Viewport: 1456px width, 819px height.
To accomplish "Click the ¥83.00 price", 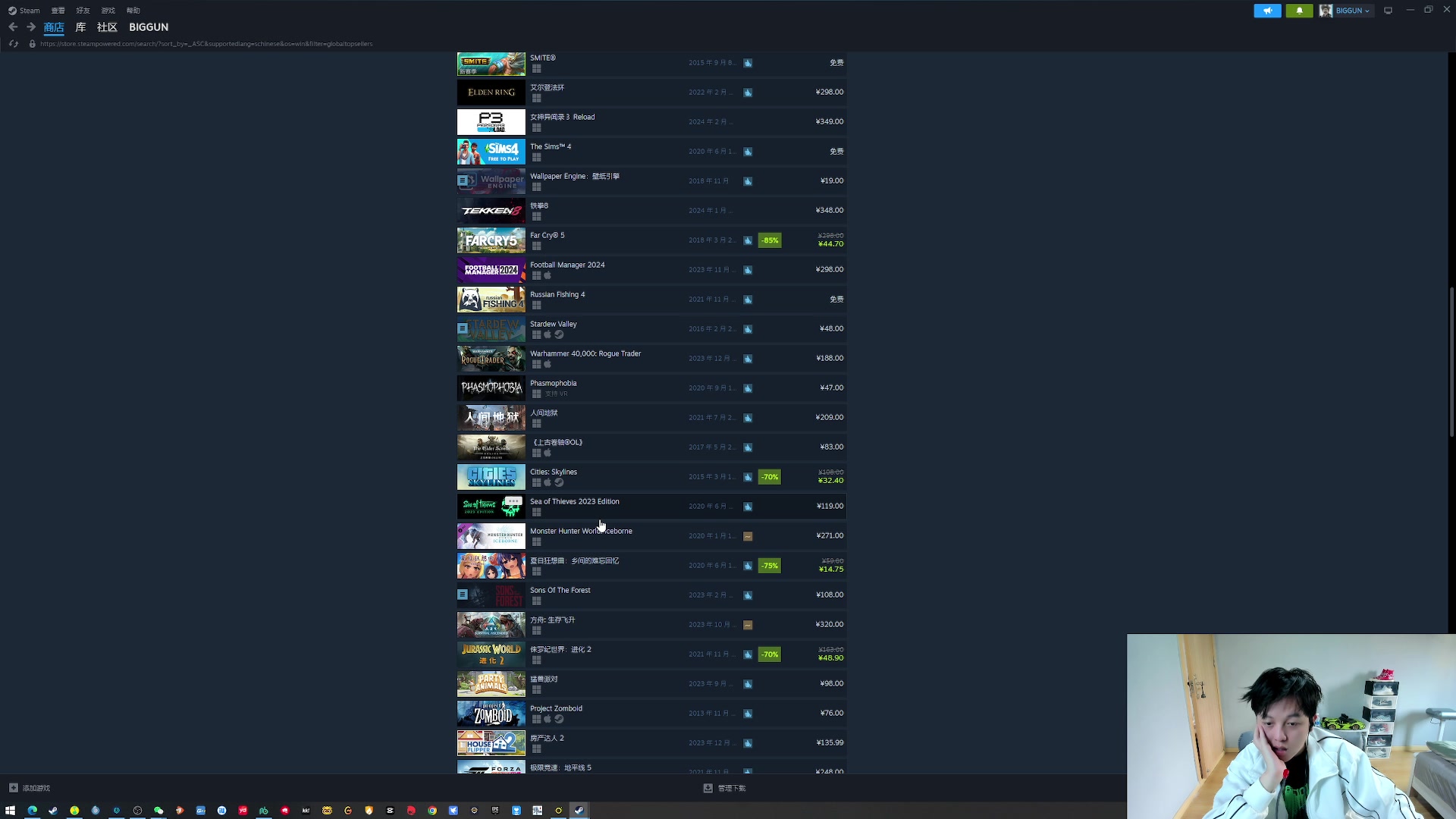I will click(831, 447).
